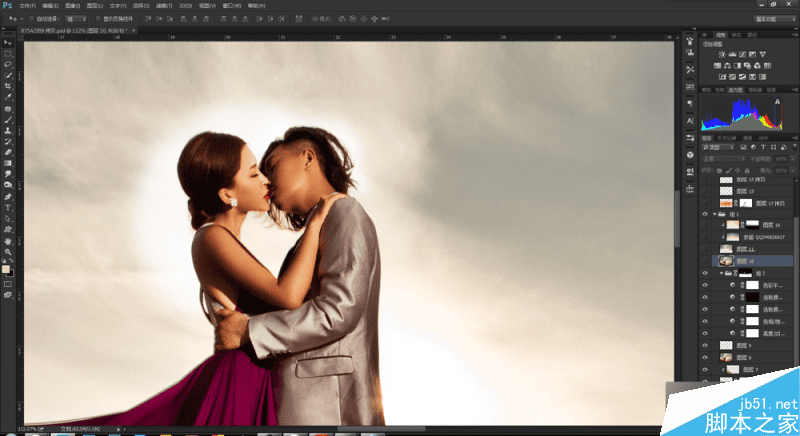The image size is (800, 436).
Task: Select the 图层 10 layer thumbnail
Action: click(726, 261)
